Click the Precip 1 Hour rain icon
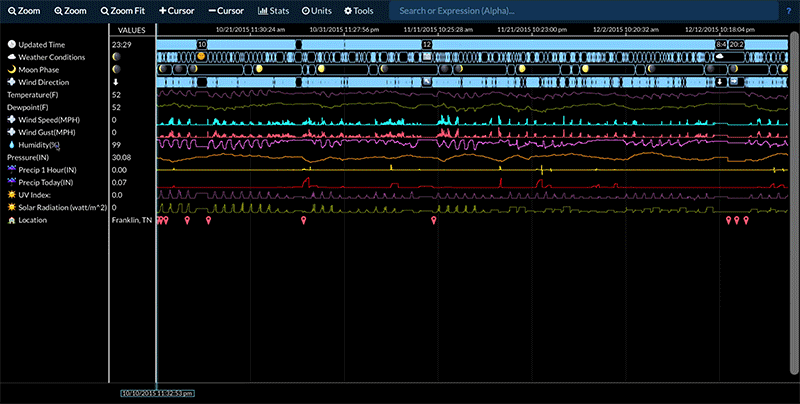Viewport: 800px width, 404px height. click(x=12, y=169)
